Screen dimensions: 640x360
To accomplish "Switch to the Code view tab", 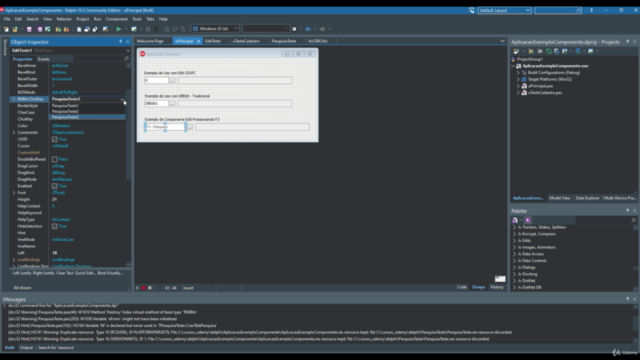I will pyautogui.click(x=462, y=287).
